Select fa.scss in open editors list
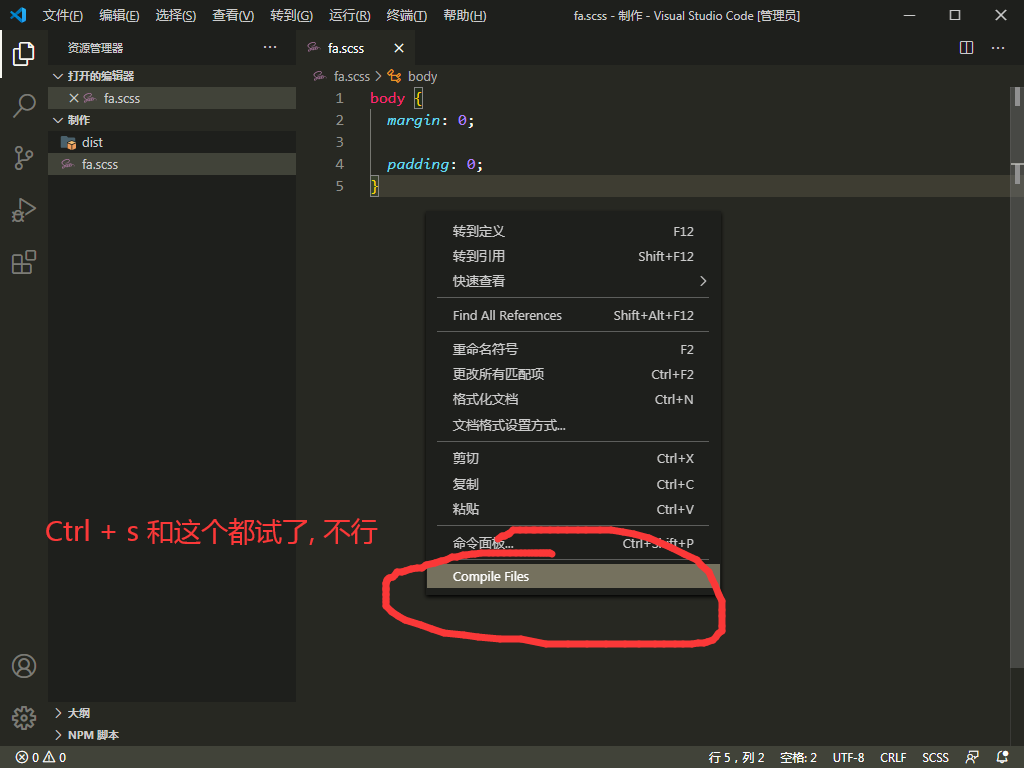 coord(172,98)
